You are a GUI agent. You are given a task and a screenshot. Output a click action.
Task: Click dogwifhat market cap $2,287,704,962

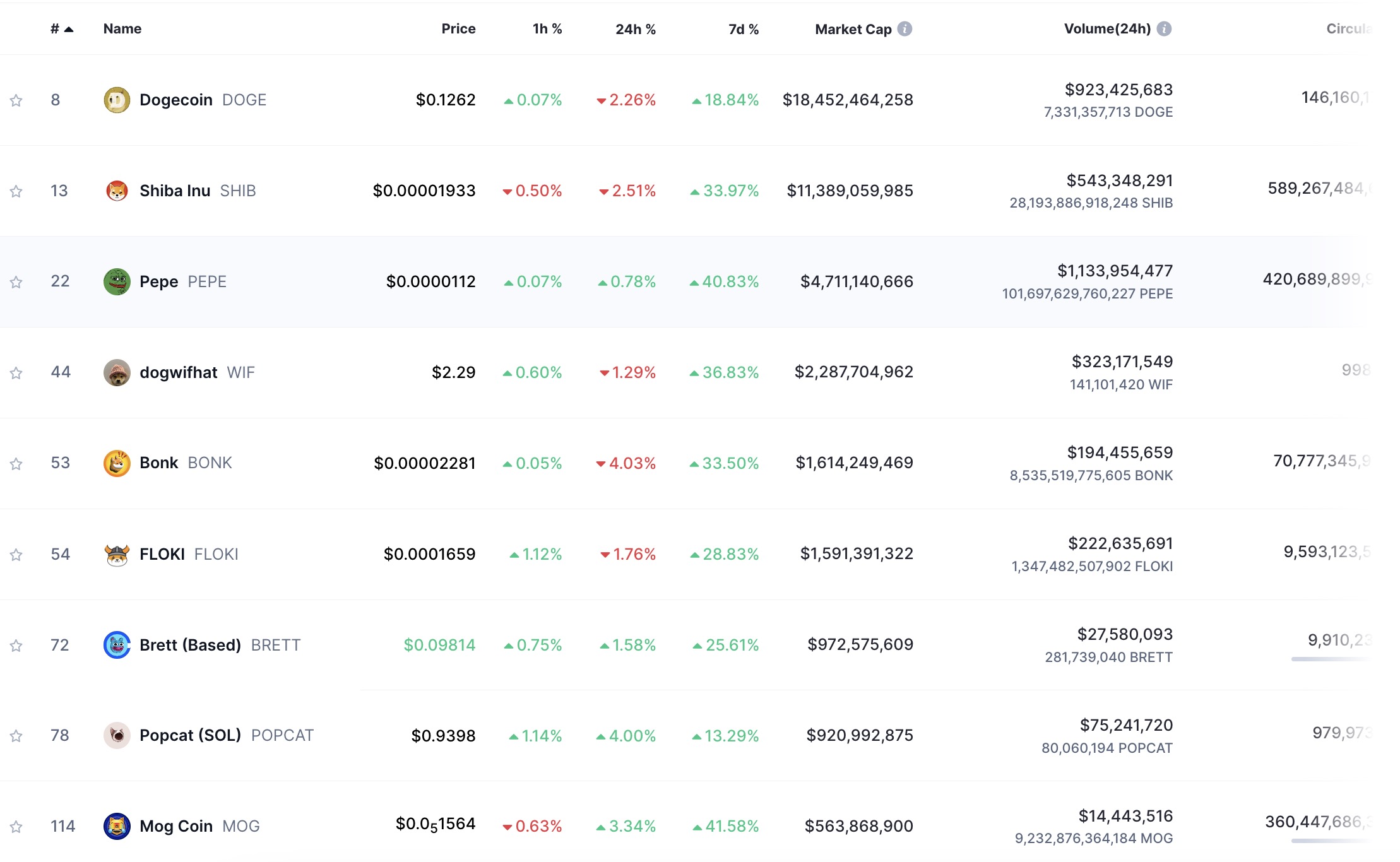click(x=854, y=372)
